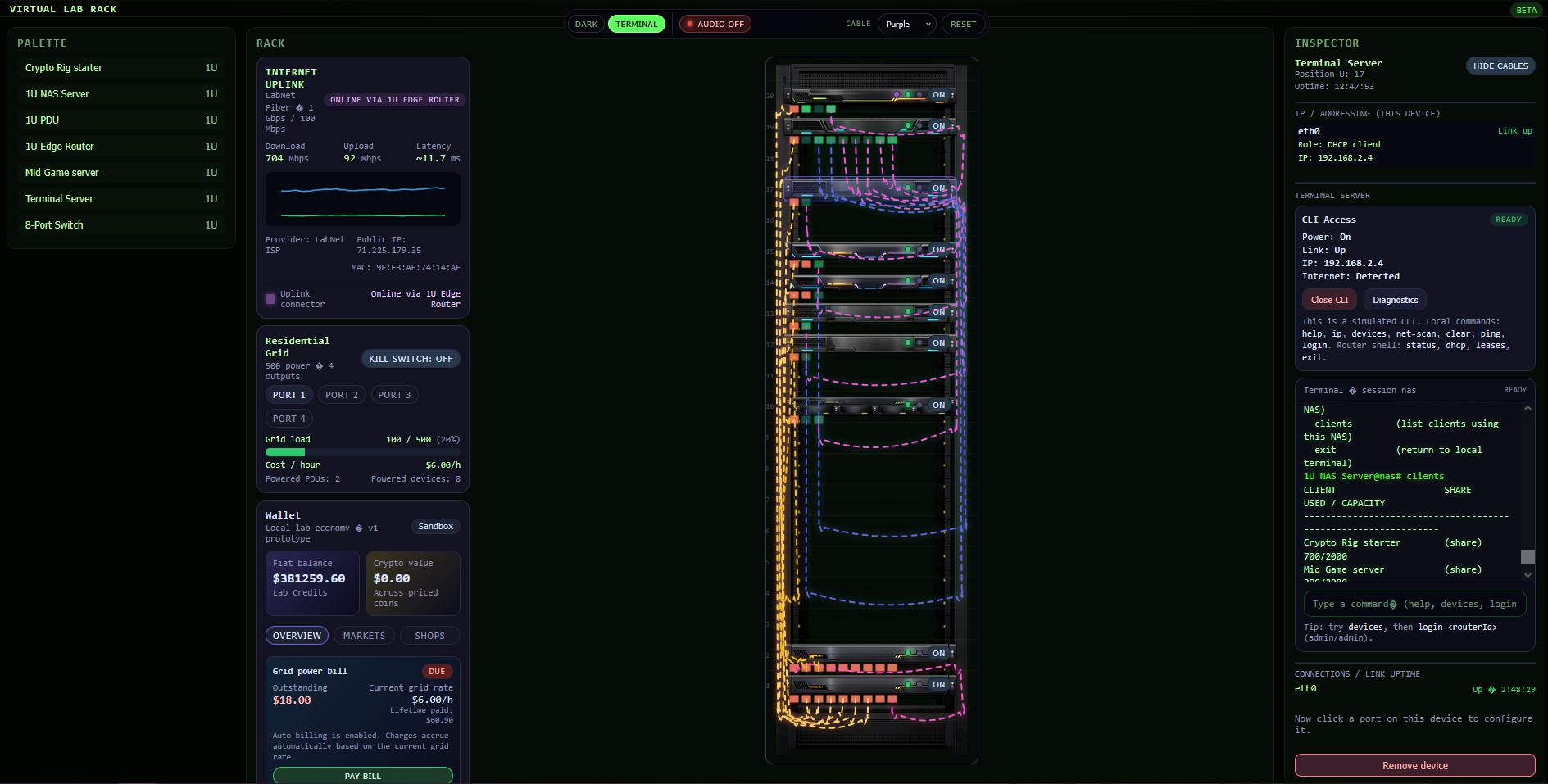
Task: Select the DARK theme tab
Action: [x=586, y=24]
